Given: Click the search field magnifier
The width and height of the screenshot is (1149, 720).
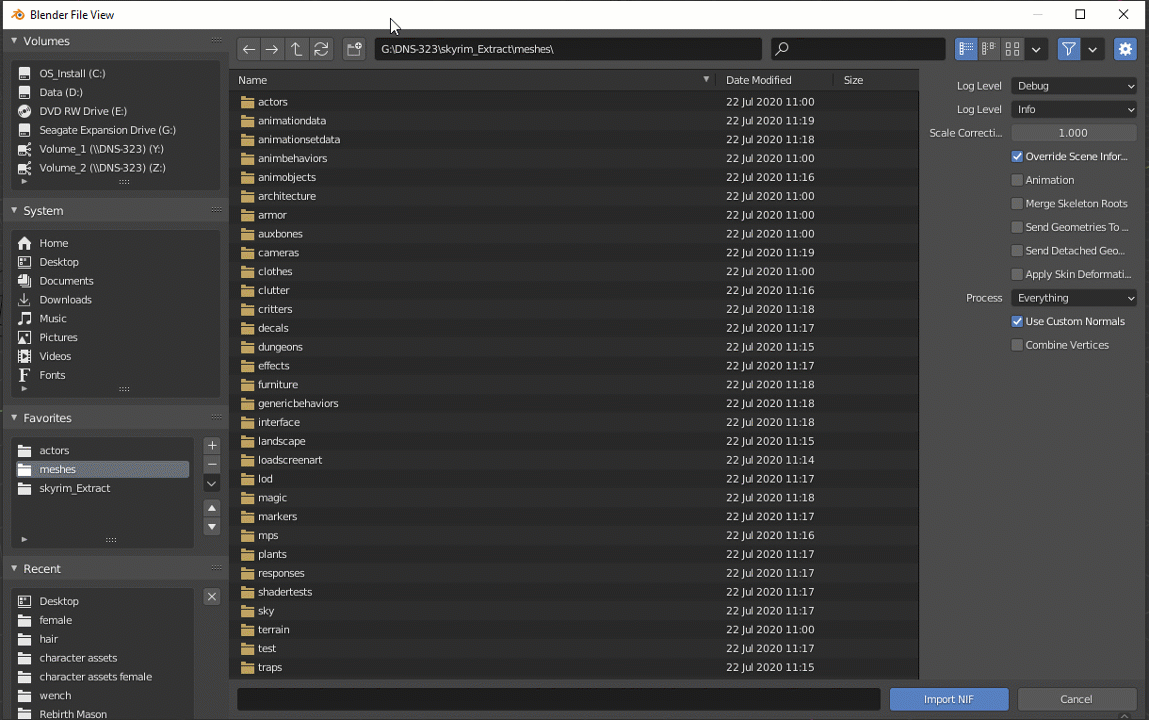Looking at the screenshot, I should [782, 49].
